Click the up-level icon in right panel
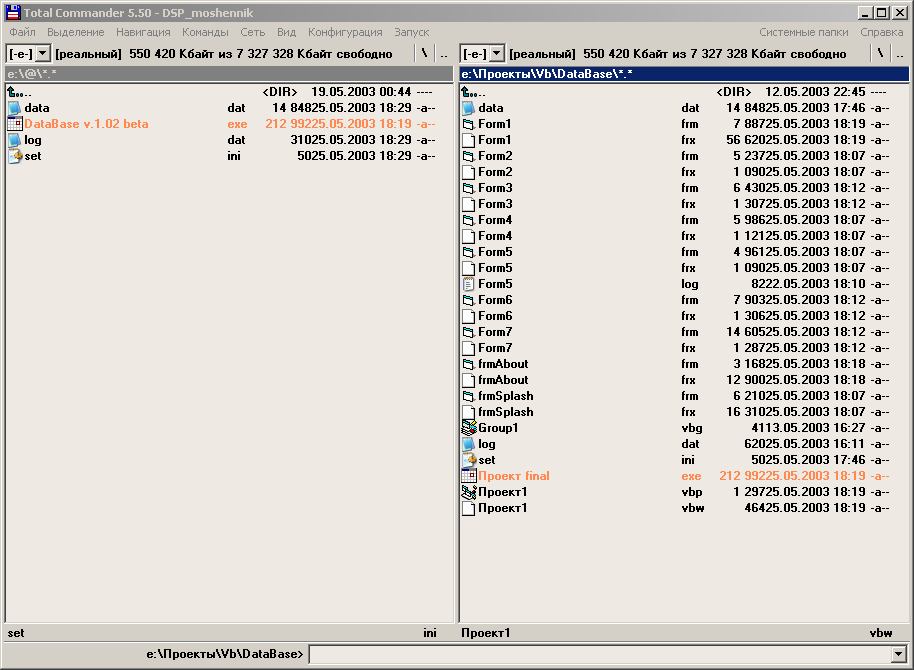Screen dimensions: 914x670 click(468, 92)
